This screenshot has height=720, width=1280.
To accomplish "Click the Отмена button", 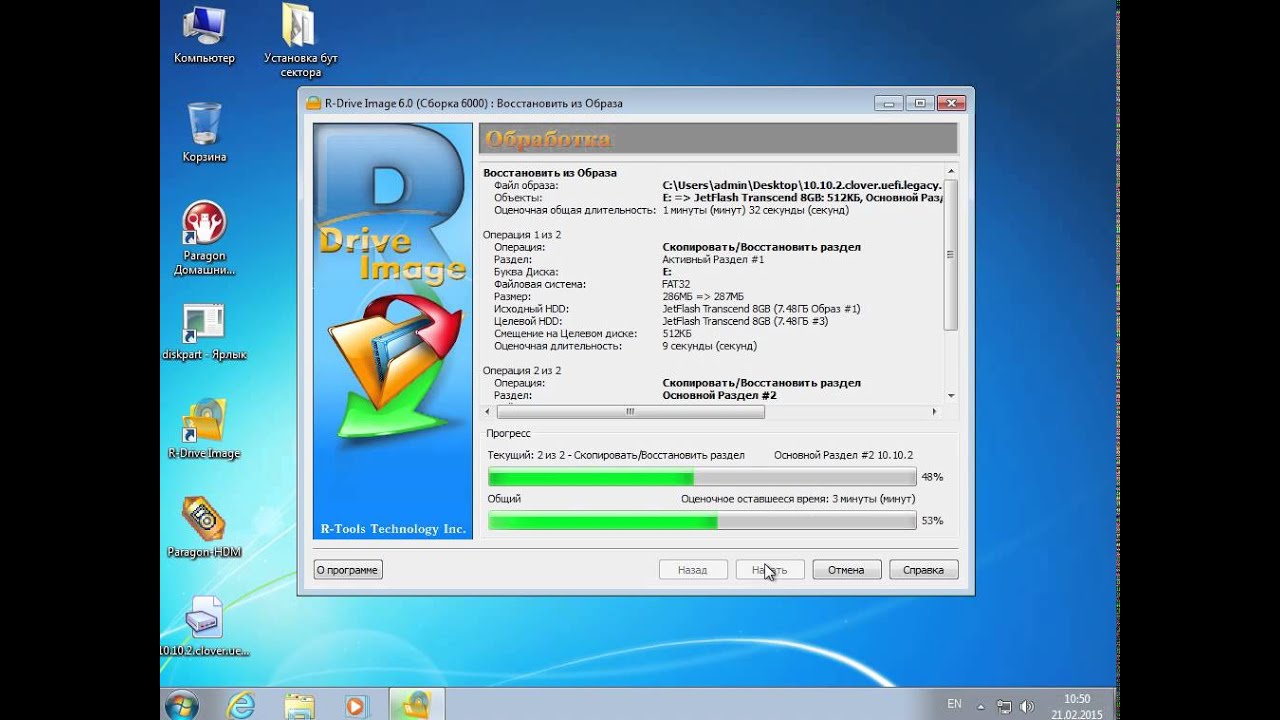I will click(846, 570).
